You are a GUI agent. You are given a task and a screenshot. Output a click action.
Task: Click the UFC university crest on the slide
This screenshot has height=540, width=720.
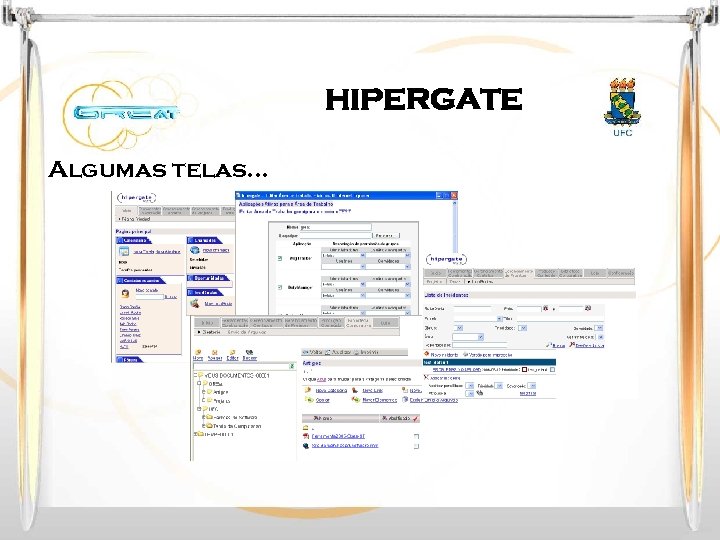point(622,102)
